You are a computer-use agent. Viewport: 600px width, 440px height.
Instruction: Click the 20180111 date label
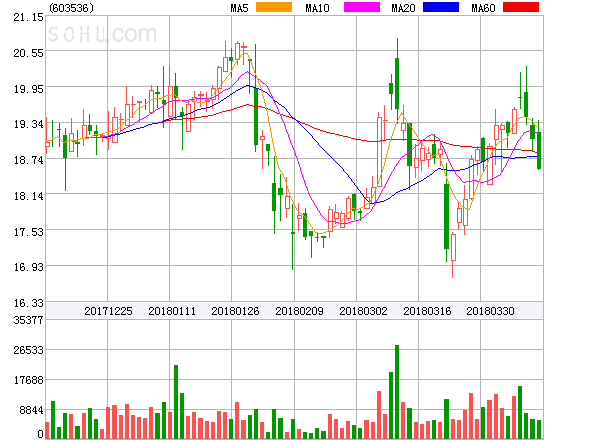click(172, 311)
